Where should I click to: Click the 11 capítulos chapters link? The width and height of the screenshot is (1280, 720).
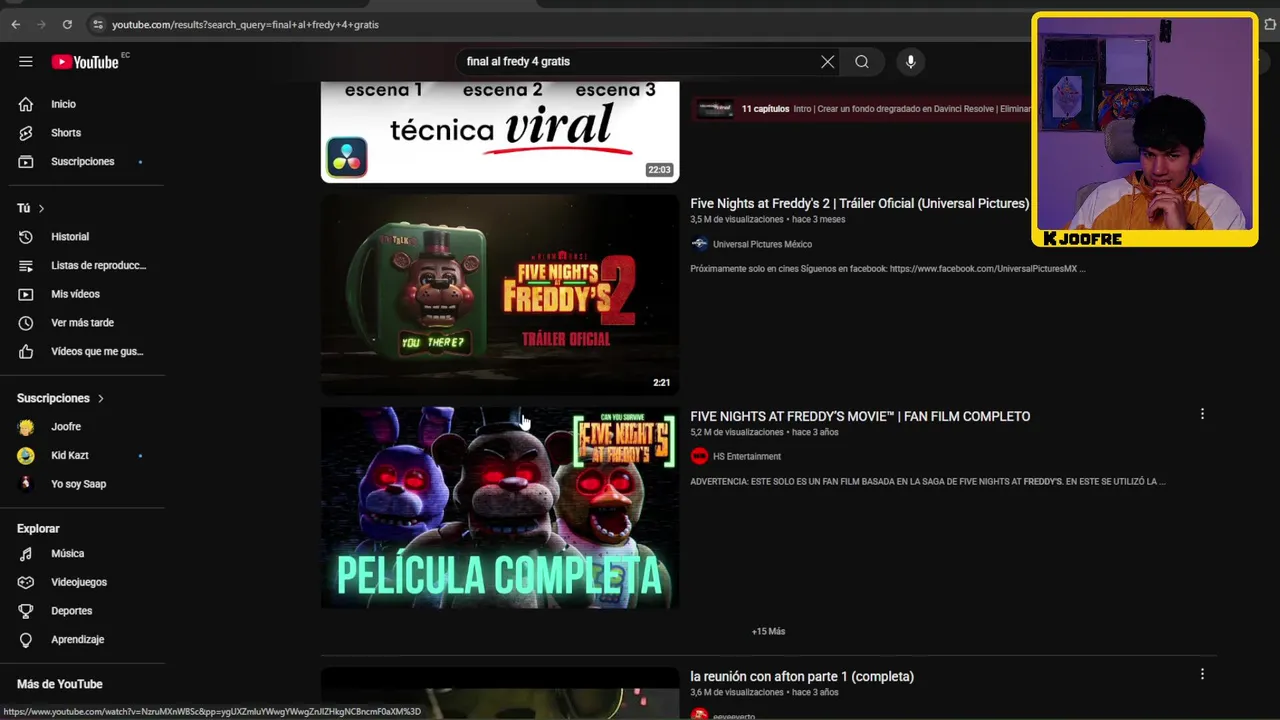click(x=765, y=109)
